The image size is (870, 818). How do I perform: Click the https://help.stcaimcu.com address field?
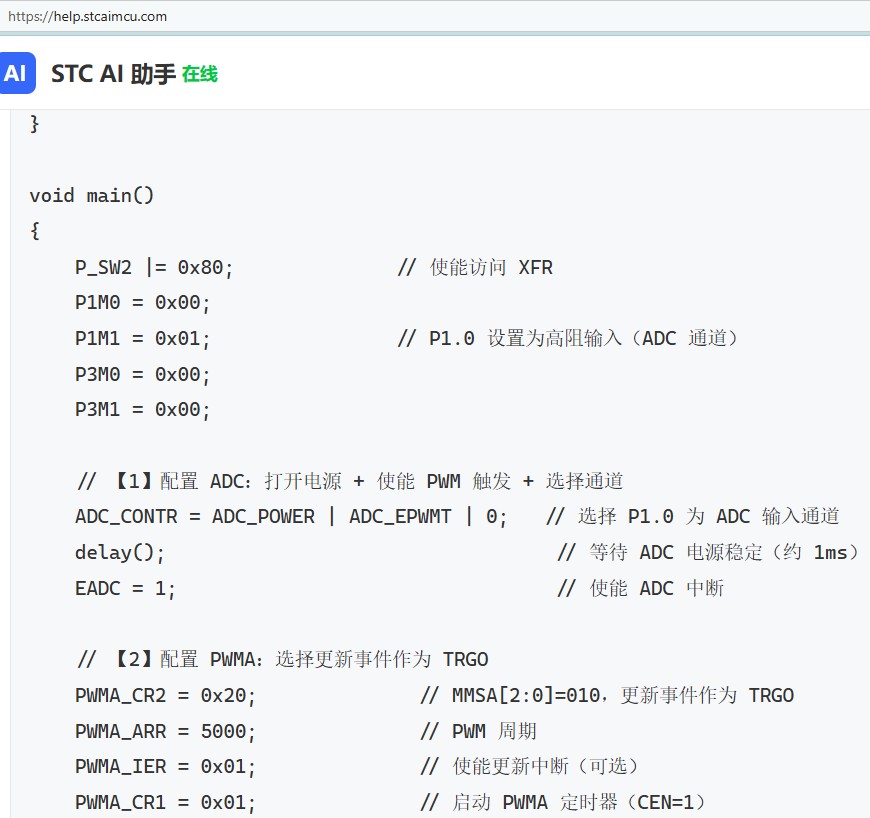pos(88,16)
